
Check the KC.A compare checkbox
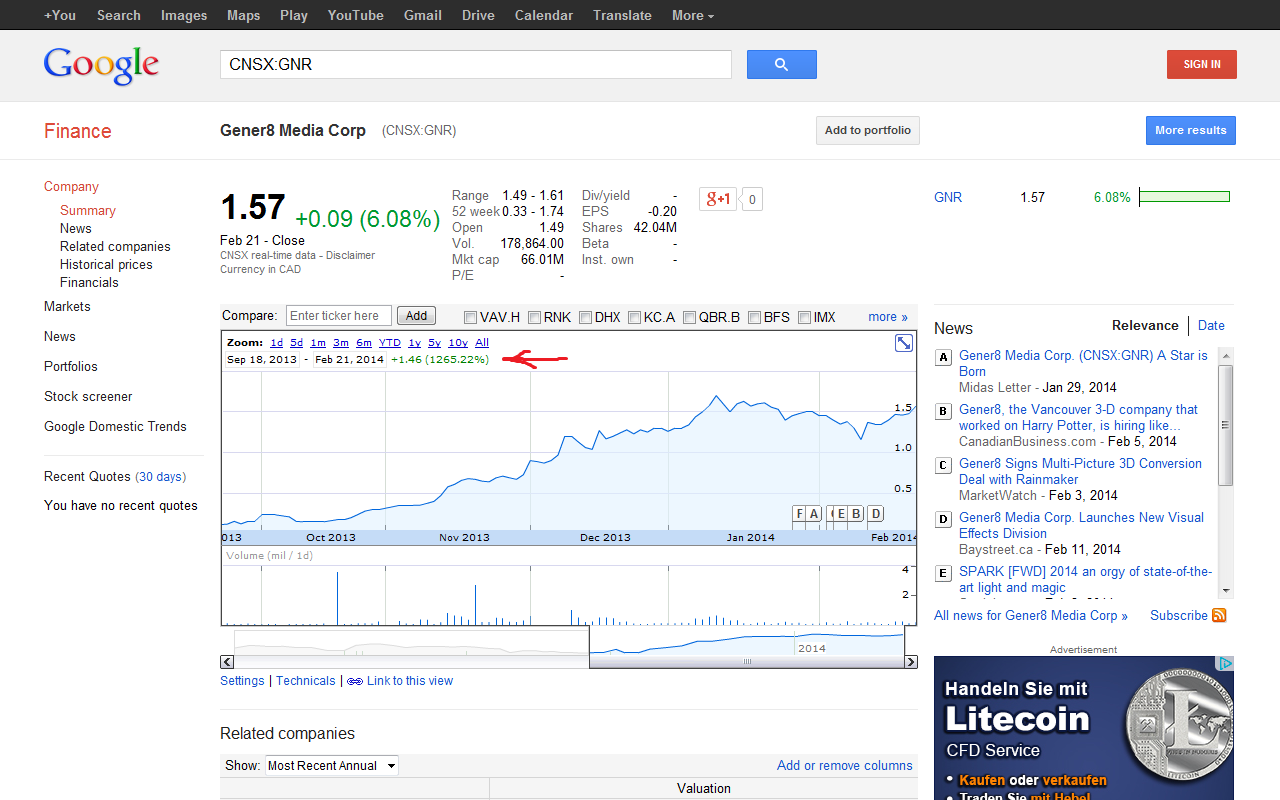[x=634, y=318]
